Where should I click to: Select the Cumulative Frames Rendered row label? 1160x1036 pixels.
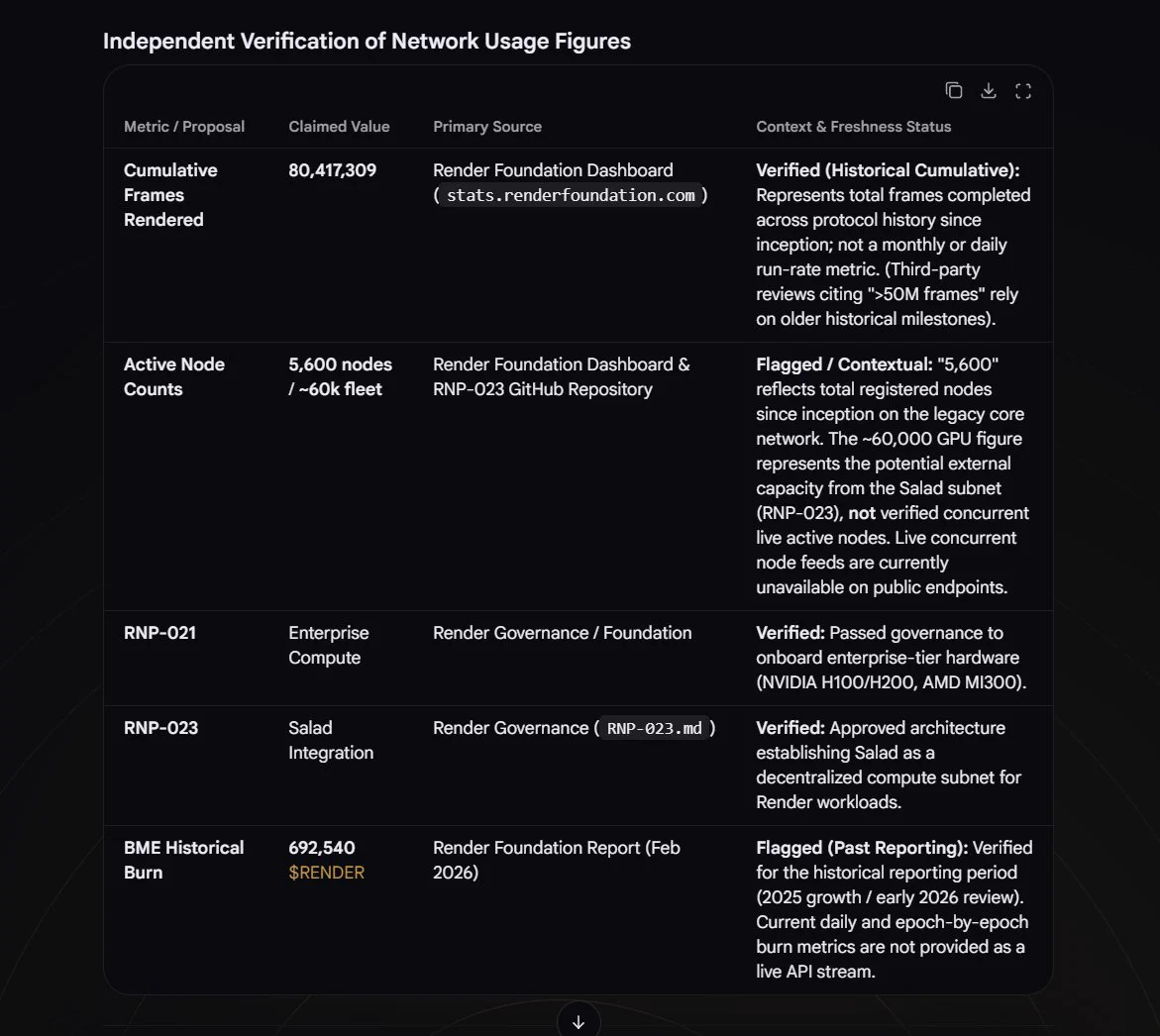171,195
